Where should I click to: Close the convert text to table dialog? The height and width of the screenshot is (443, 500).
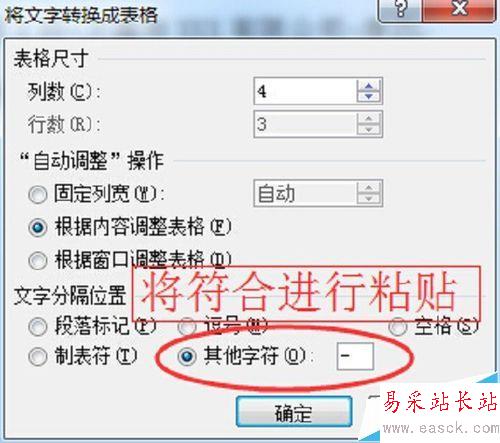(459, 9)
